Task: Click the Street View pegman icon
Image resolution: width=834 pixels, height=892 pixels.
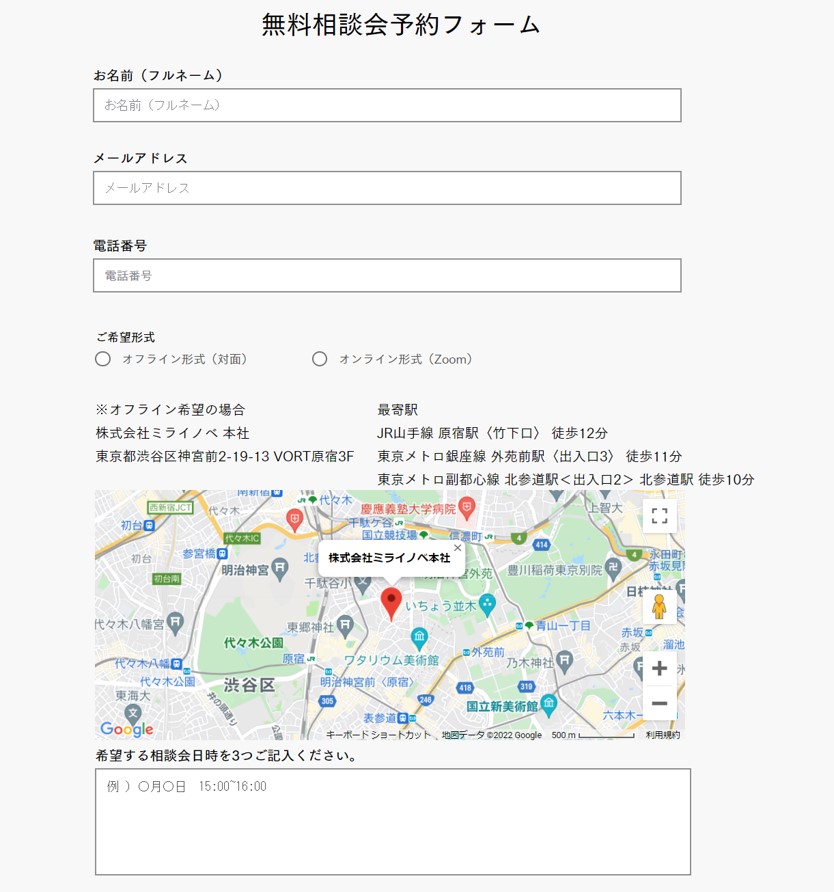Action: pyautogui.click(x=659, y=606)
